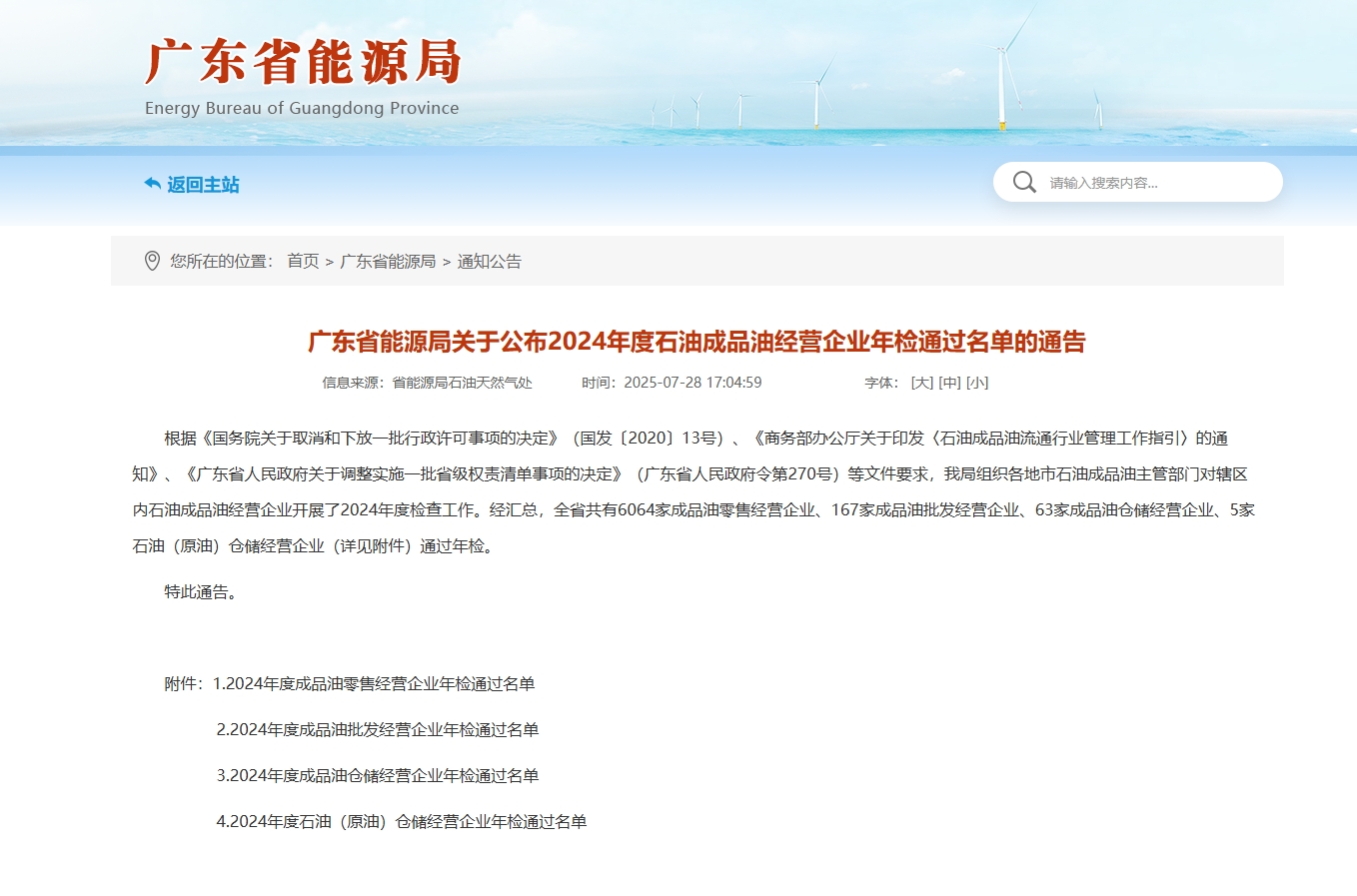The height and width of the screenshot is (896, 1357).
Task: Click the 广东省能源局 header logo
Action: (303, 62)
